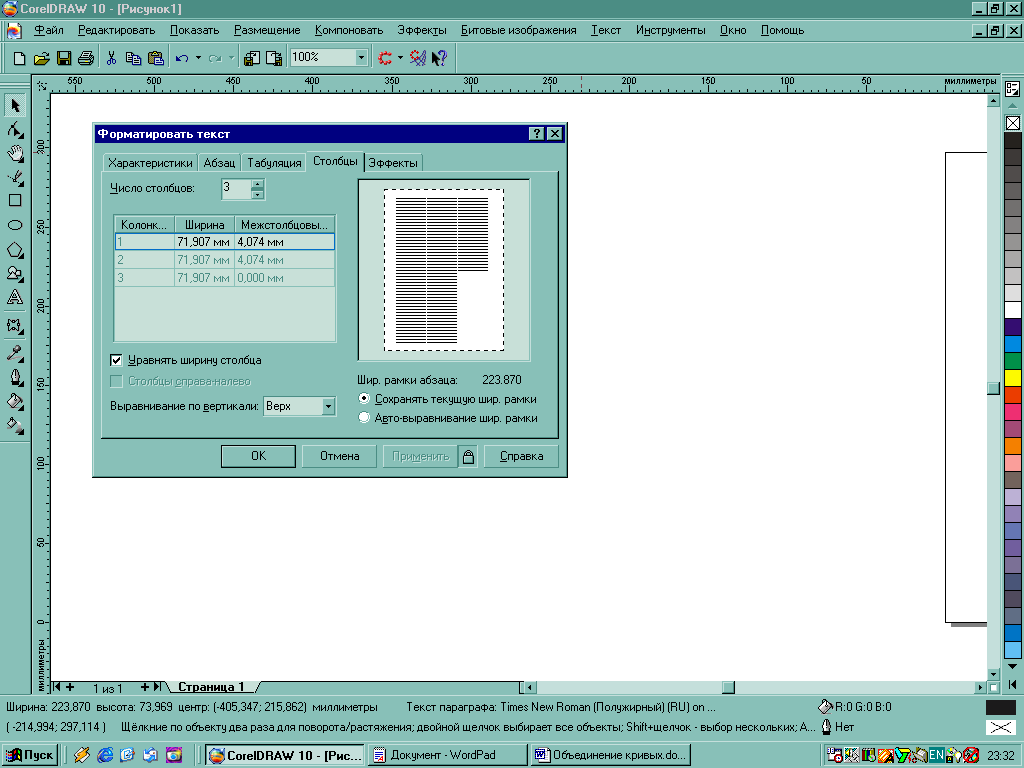The height and width of the screenshot is (768, 1024).
Task: Switch to the Табуляция tab
Action: pos(274,163)
